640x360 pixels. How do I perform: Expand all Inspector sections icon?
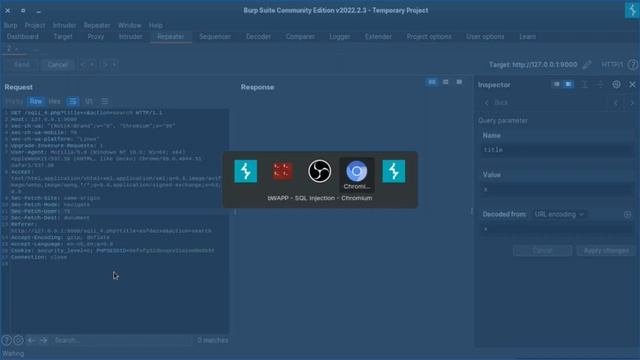point(584,84)
